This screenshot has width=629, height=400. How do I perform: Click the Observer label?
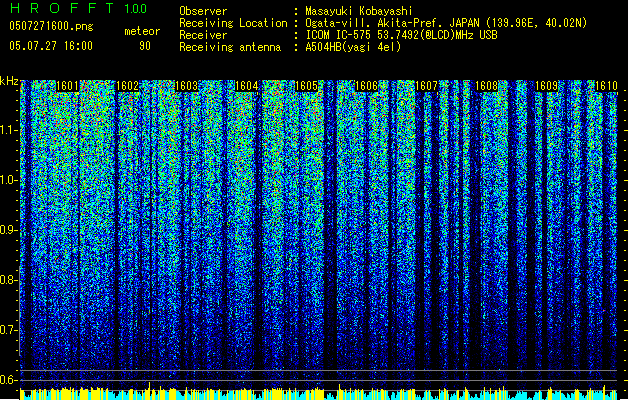coord(203,11)
